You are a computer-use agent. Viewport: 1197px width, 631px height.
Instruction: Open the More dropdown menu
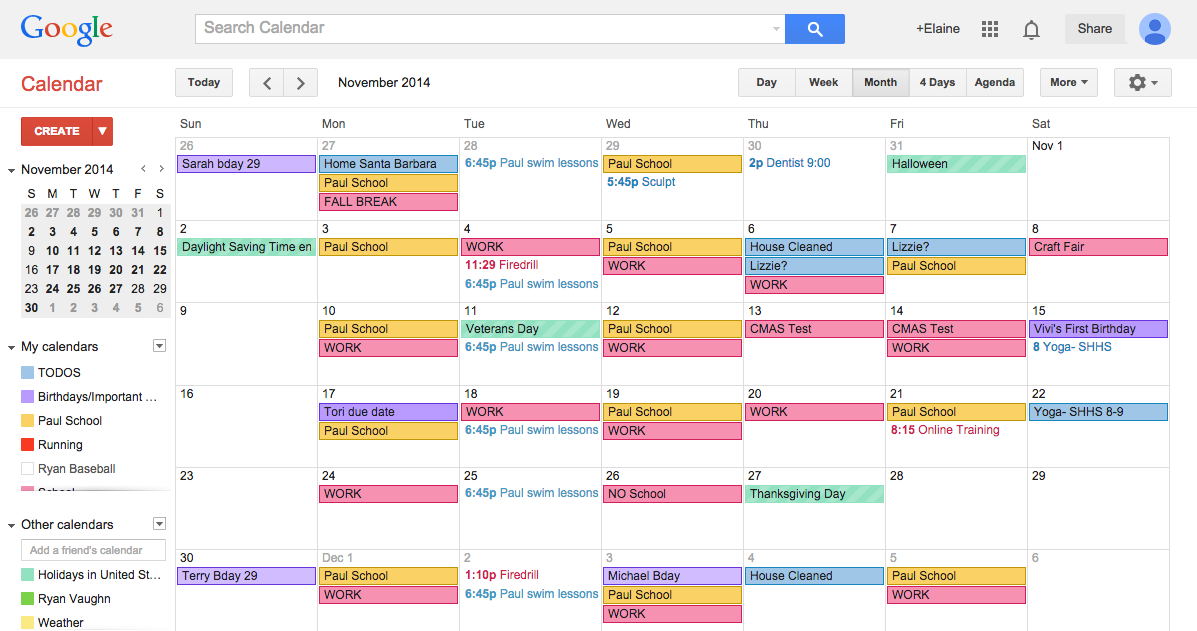(x=1069, y=82)
